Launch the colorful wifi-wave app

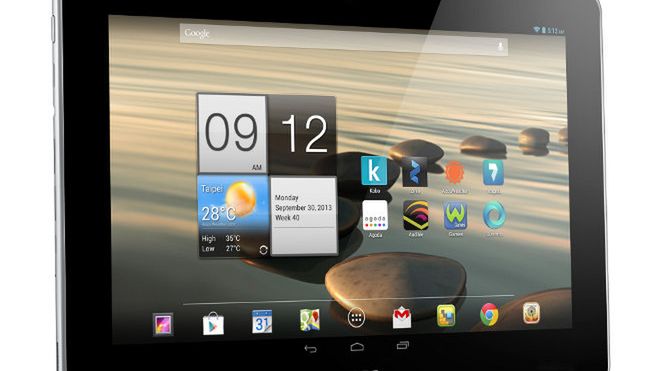pos(415,215)
